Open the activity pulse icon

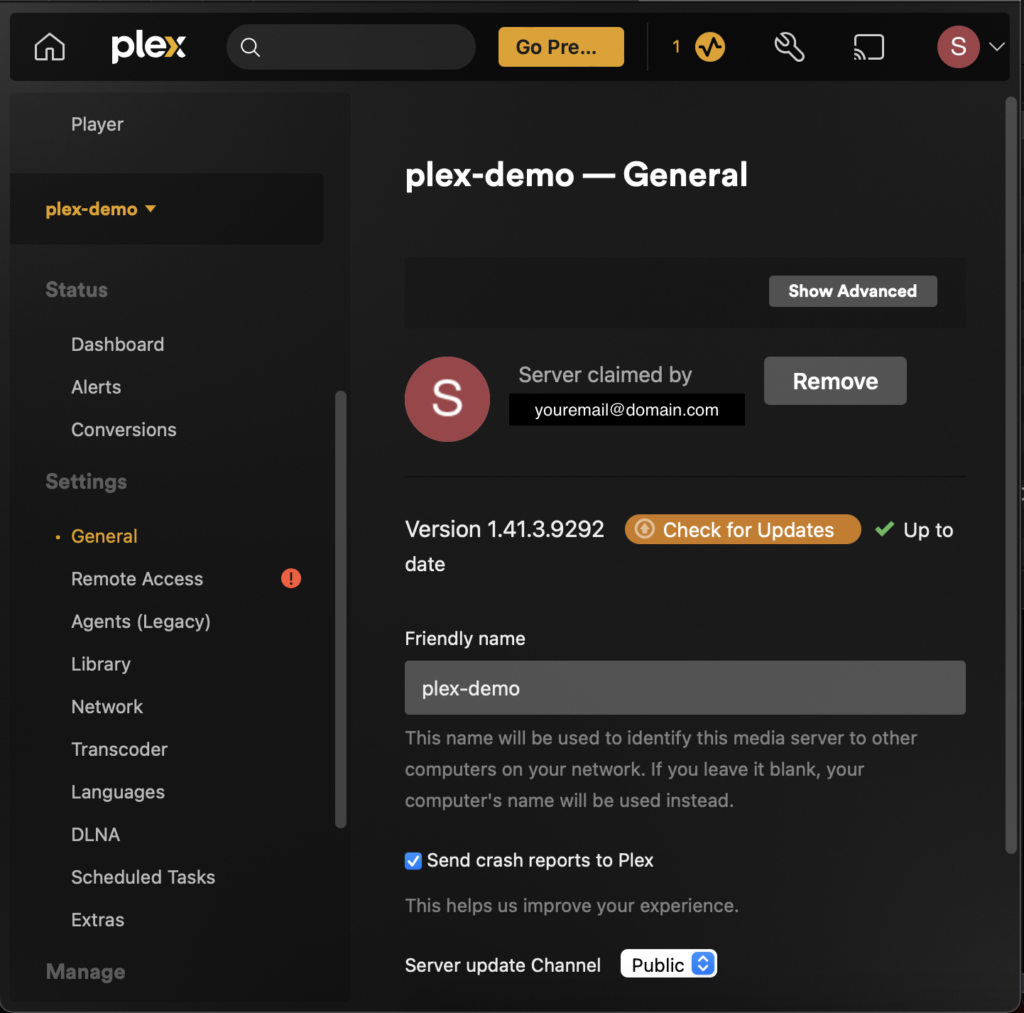pos(710,47)
